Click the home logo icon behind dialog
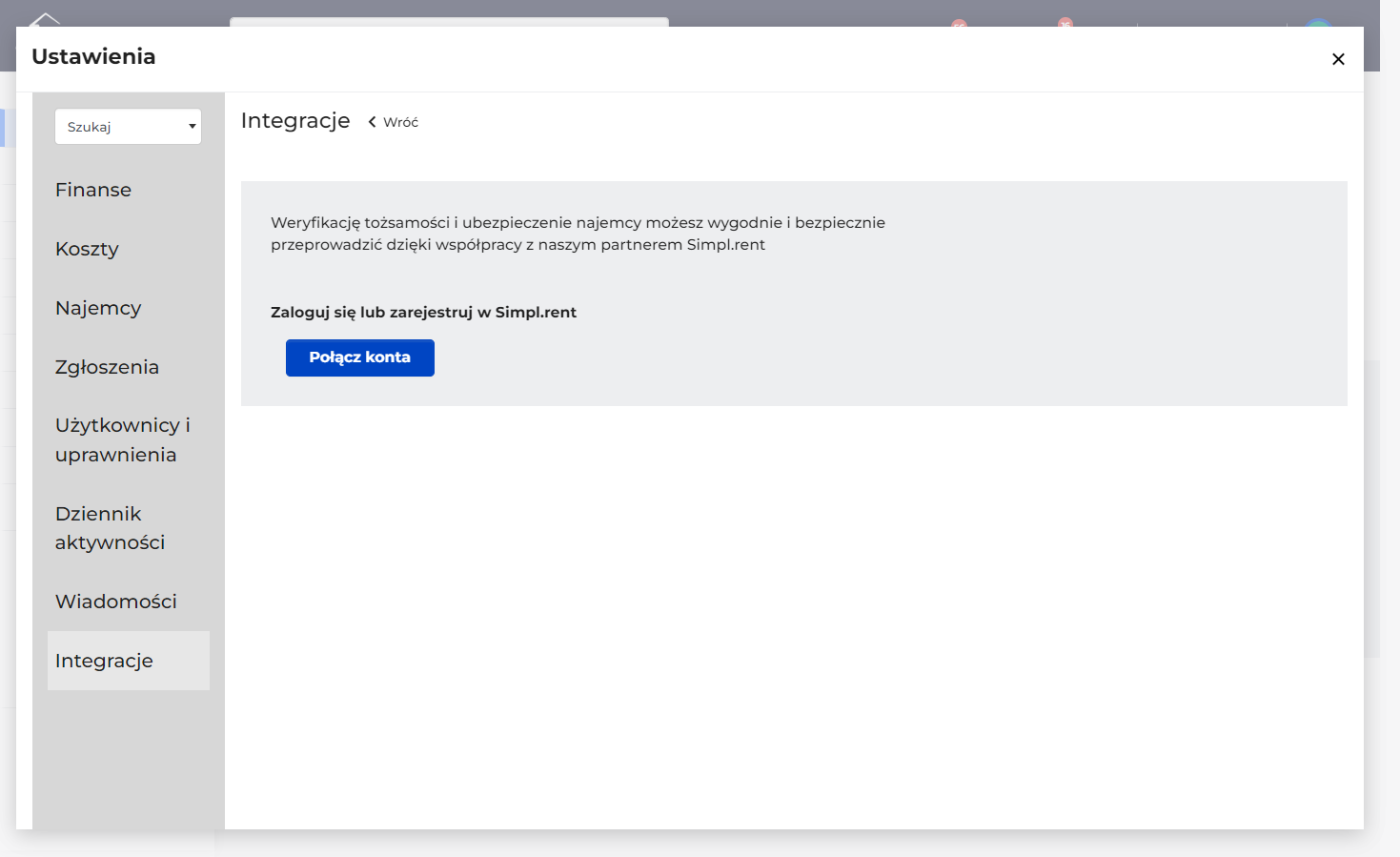 tap(45, 20)
